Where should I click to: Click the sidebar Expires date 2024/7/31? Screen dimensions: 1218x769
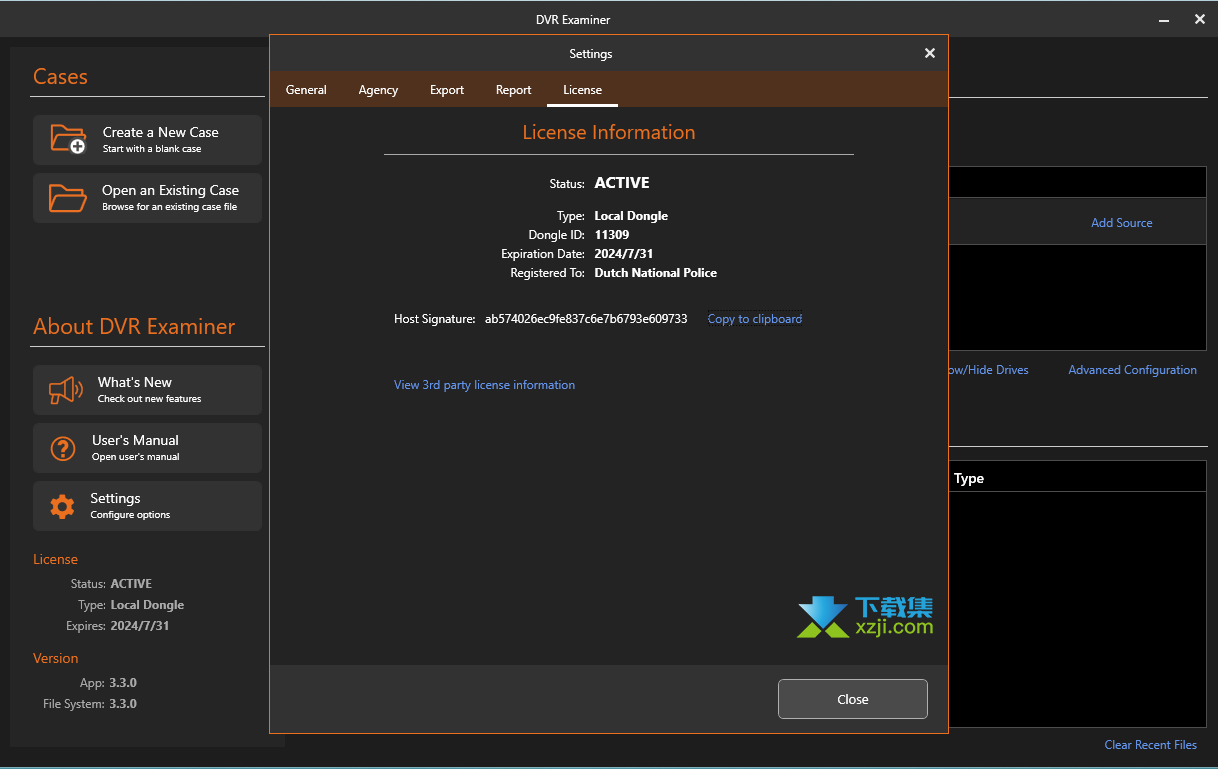click(x=140, y=626)
